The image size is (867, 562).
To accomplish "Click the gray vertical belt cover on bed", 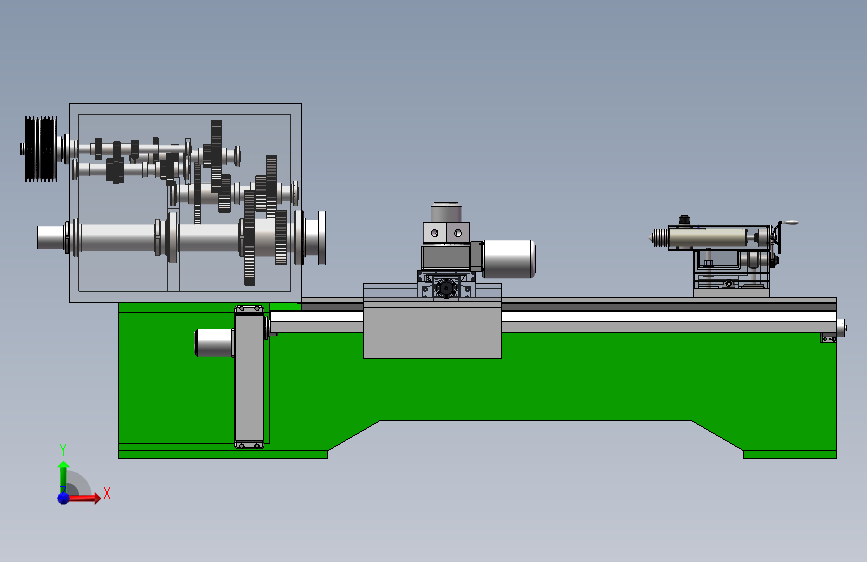I will pyautogui.click(x=249, y=377).
